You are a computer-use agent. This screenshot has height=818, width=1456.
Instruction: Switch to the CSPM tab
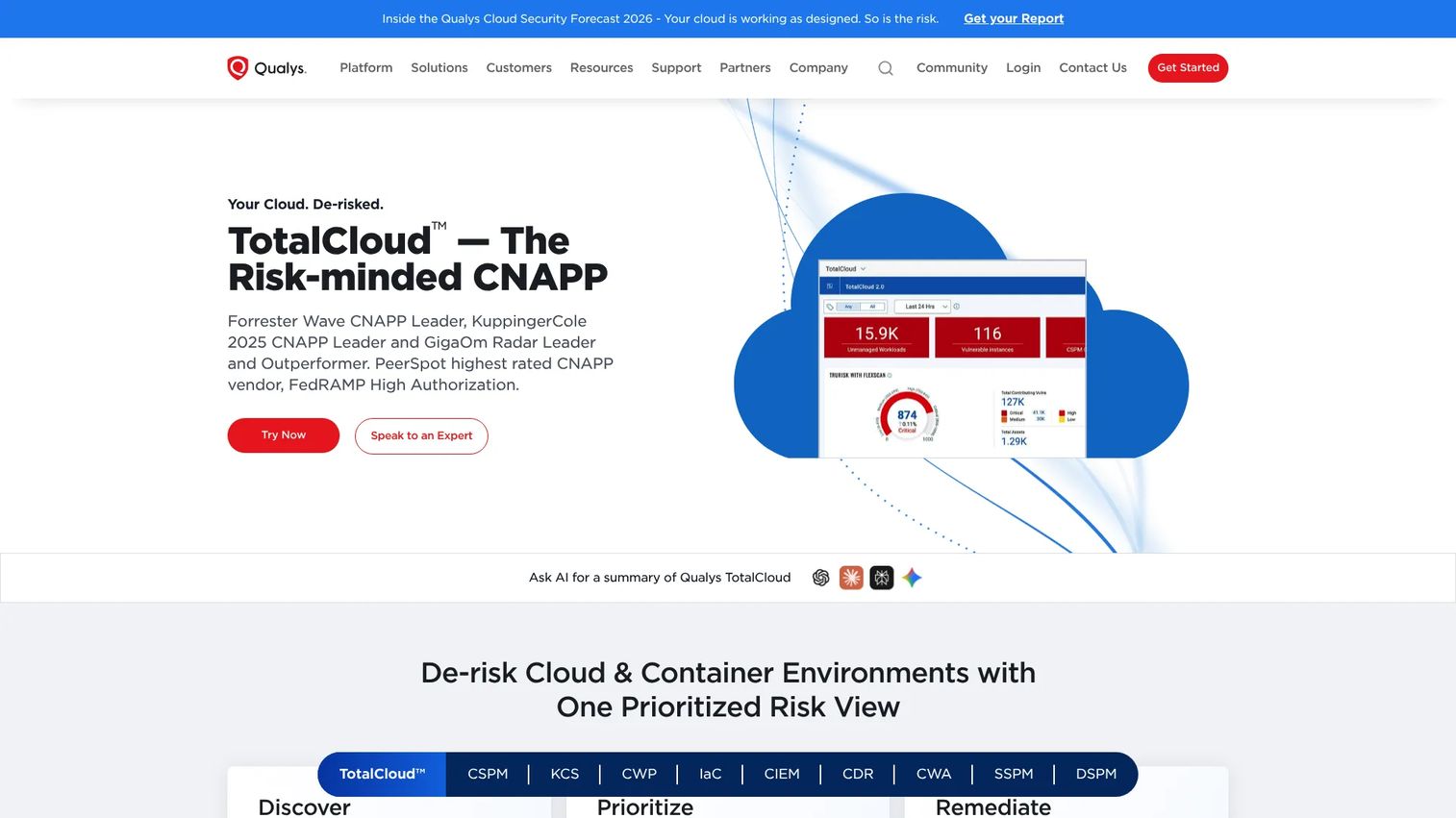tap(488, 774)
